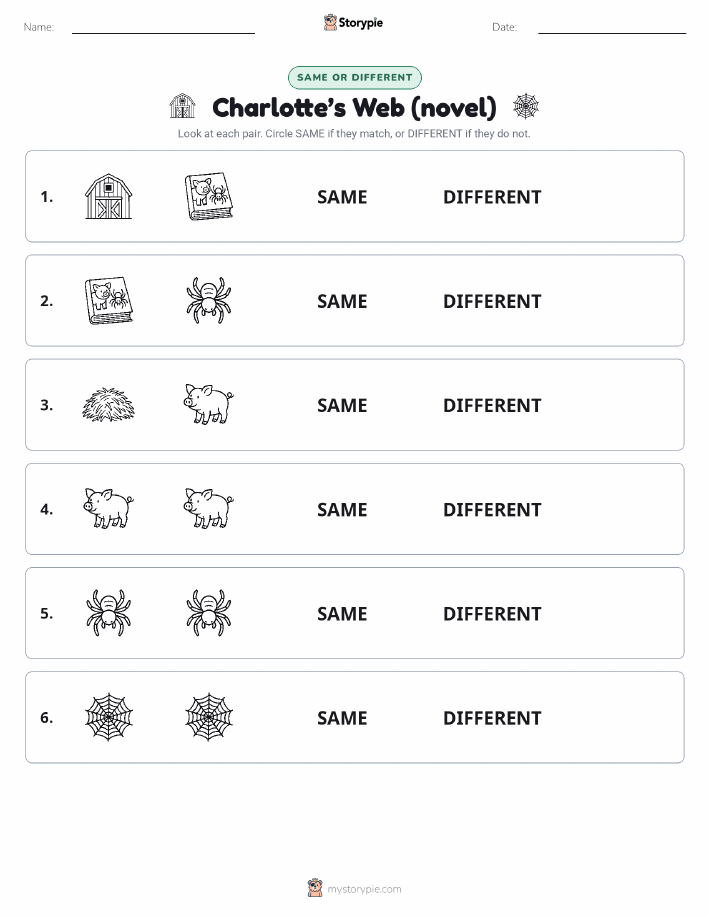Click the Date input line
The width and height of the screenshot is (709, 917).
click(612, 27)
